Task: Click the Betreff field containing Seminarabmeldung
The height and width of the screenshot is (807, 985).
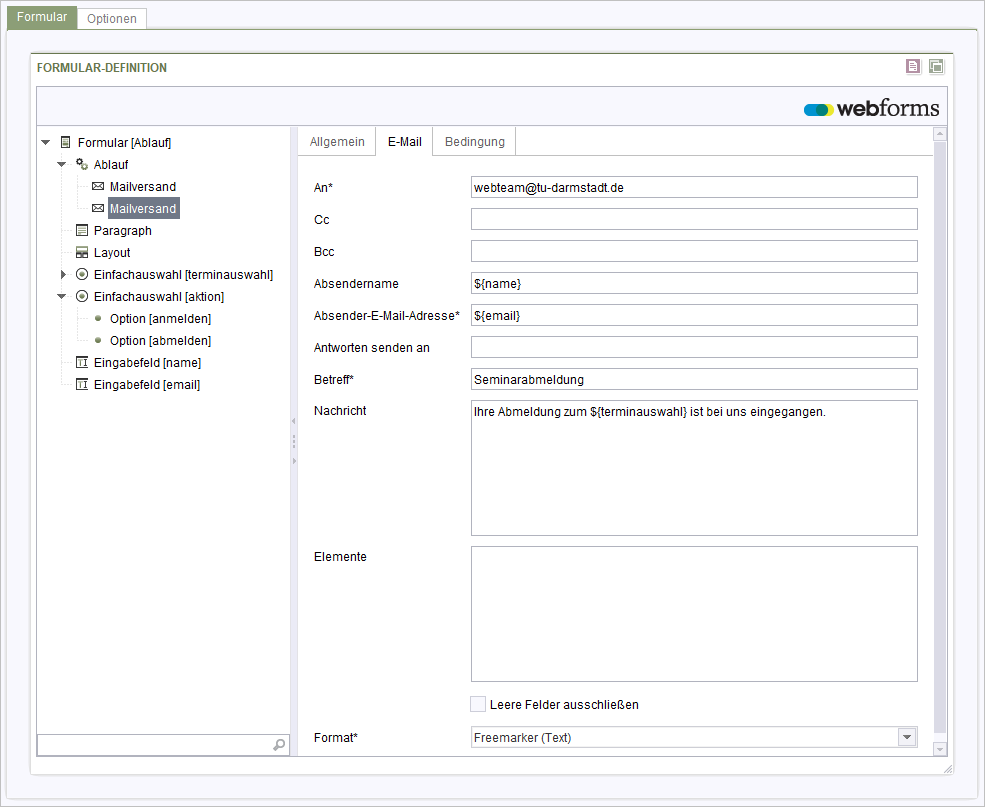Action: [694, 379]
